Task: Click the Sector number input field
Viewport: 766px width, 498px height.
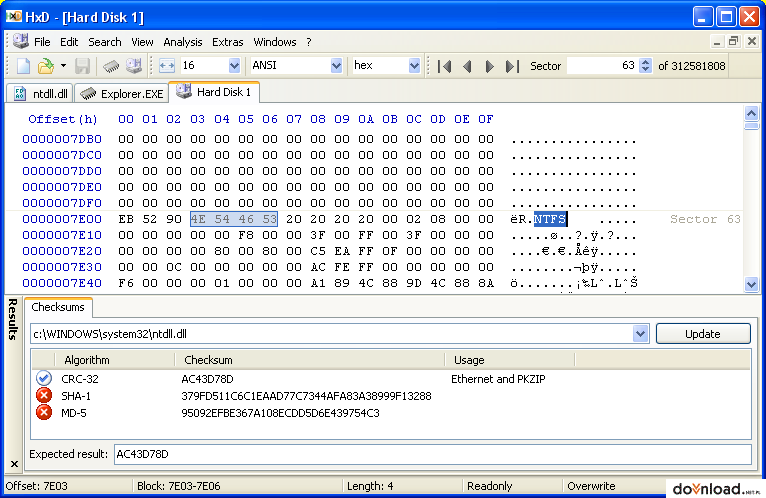Action: tap(602, 65)
